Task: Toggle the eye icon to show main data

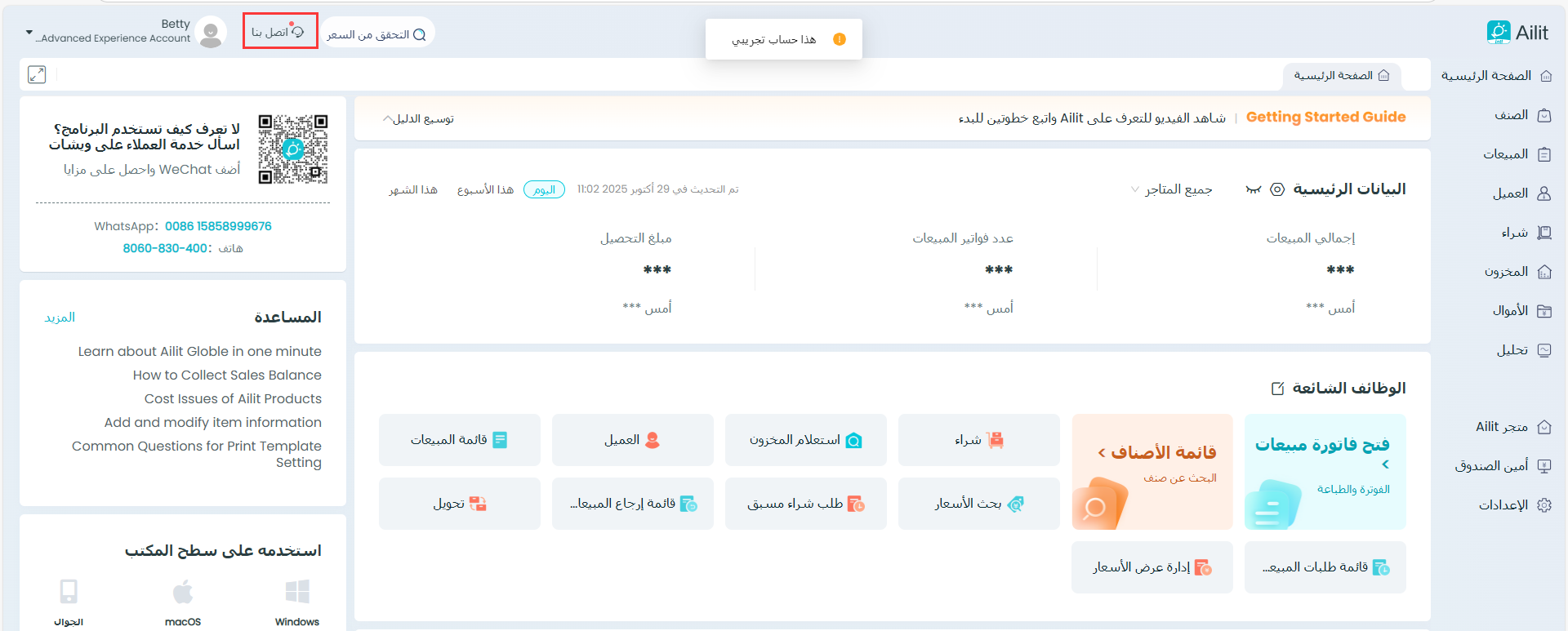Action: pyautogui.click(x=1253, y=189)
